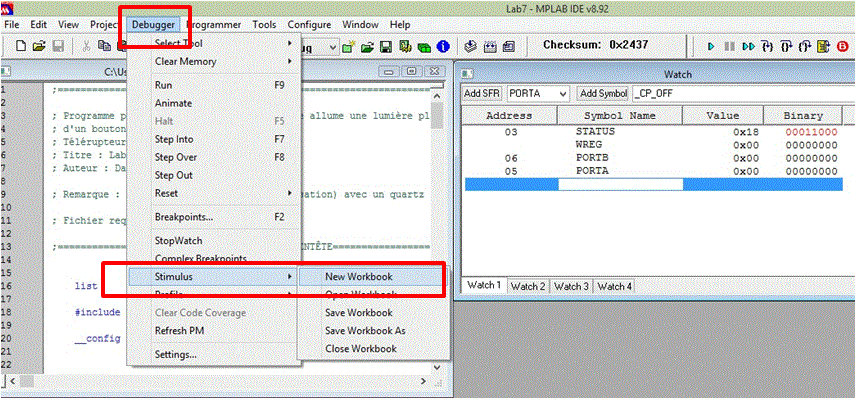Choose Animate in the Debugger menu
The width and height of the screenshot is (856, 399).
215,103
